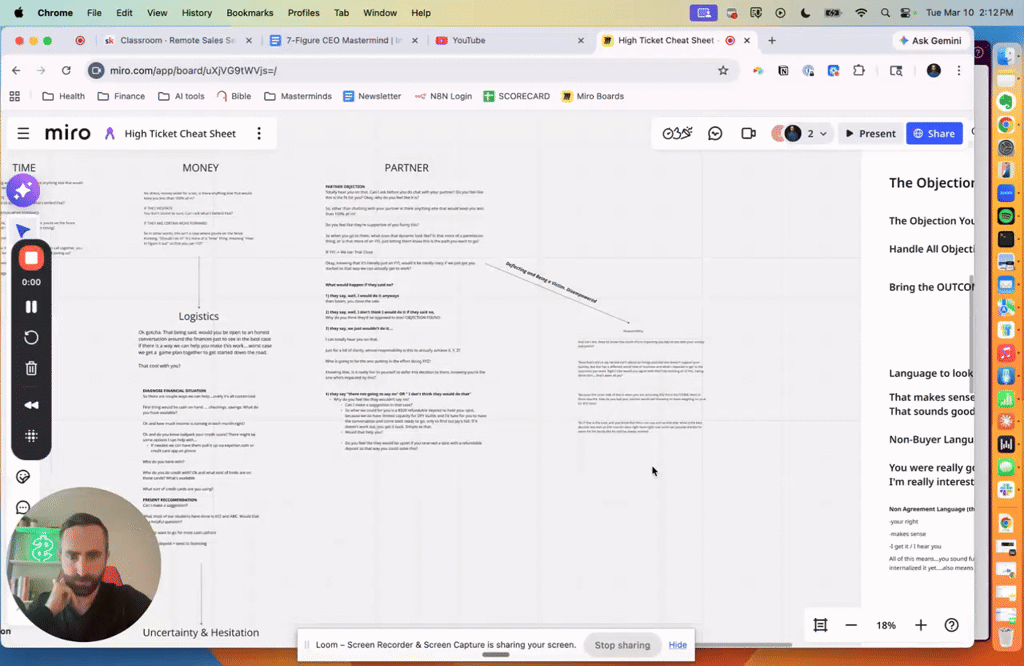The width and height of the screenshot is (1024, 666).
Task: Zoom out with the minus button
Action: click(x=851, y=625)
